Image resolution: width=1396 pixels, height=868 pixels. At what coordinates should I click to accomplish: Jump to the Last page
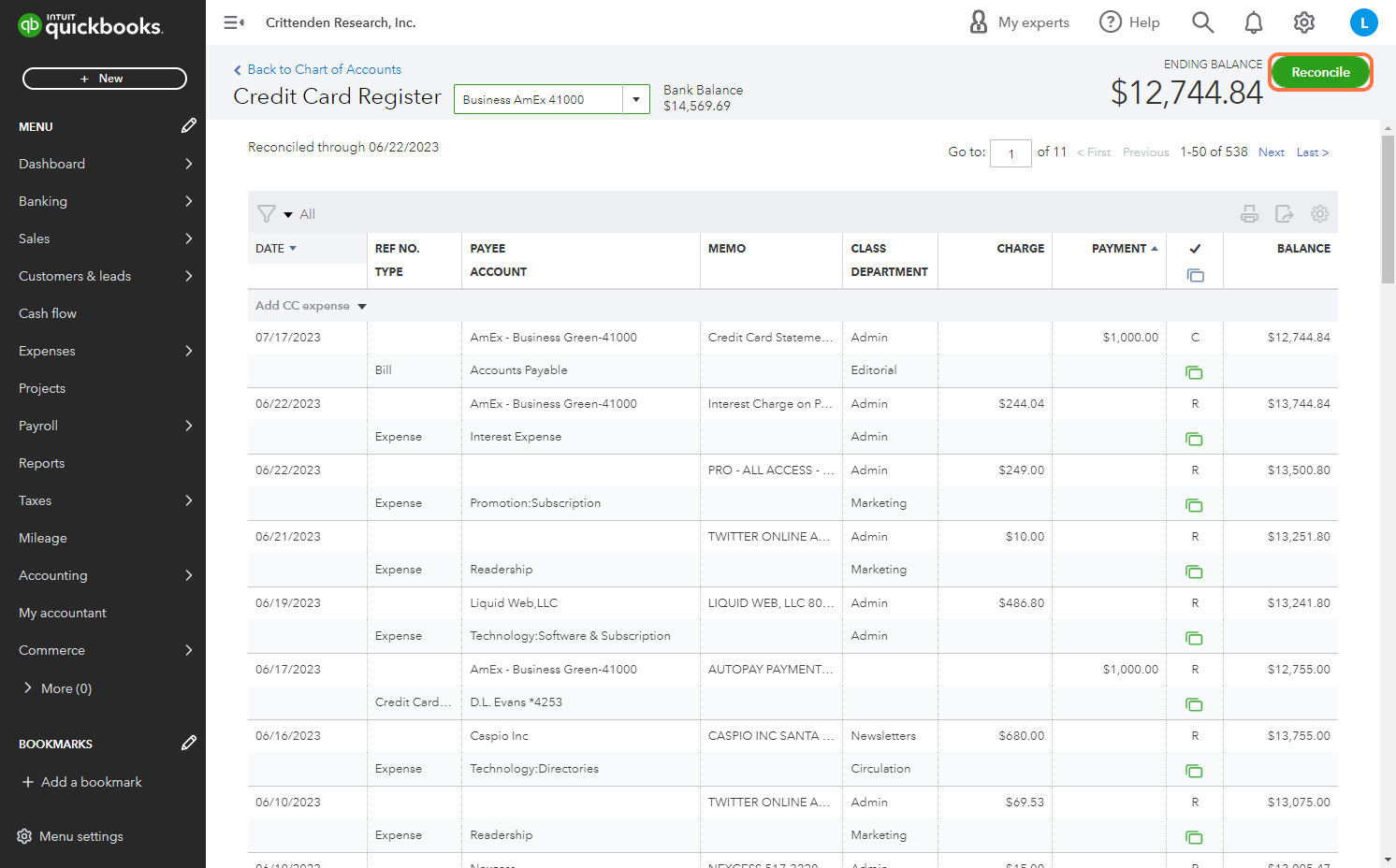tap(1313, 152)
